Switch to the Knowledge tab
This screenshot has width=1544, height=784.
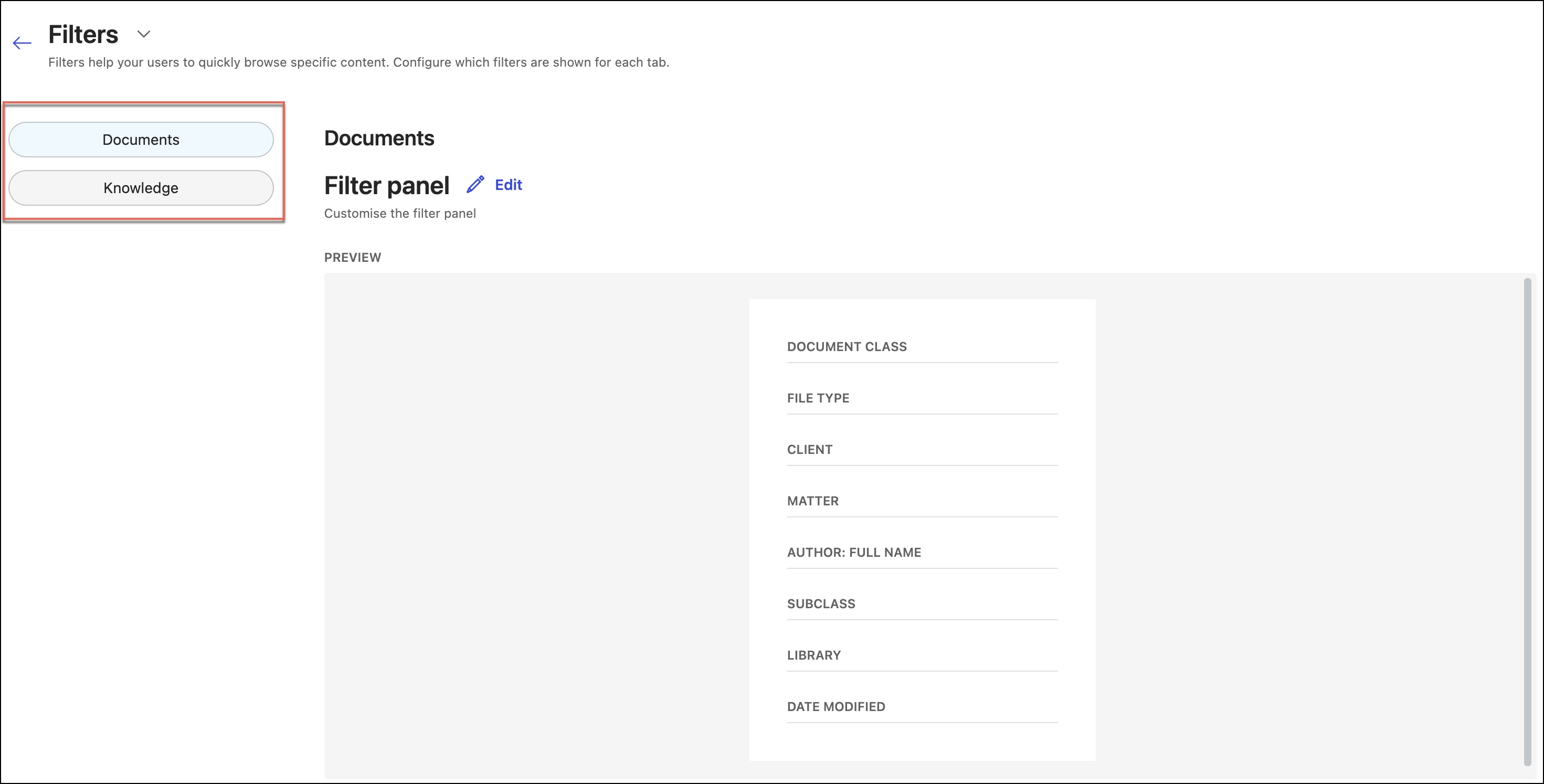tap(141, 188)
